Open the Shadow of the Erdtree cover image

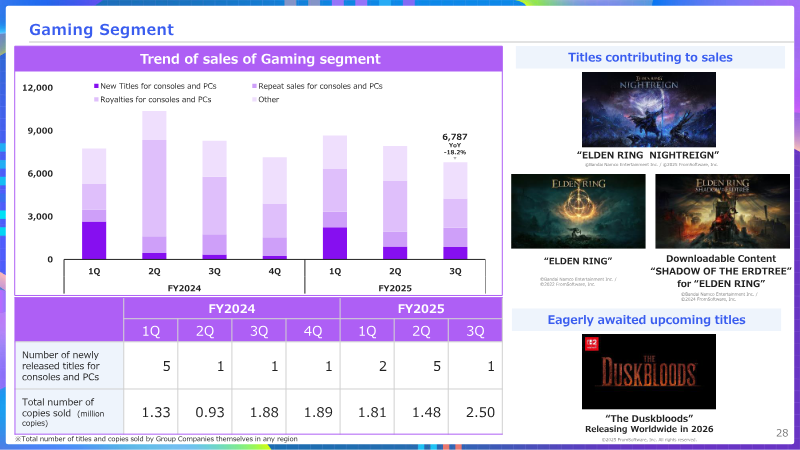[722, 211]
